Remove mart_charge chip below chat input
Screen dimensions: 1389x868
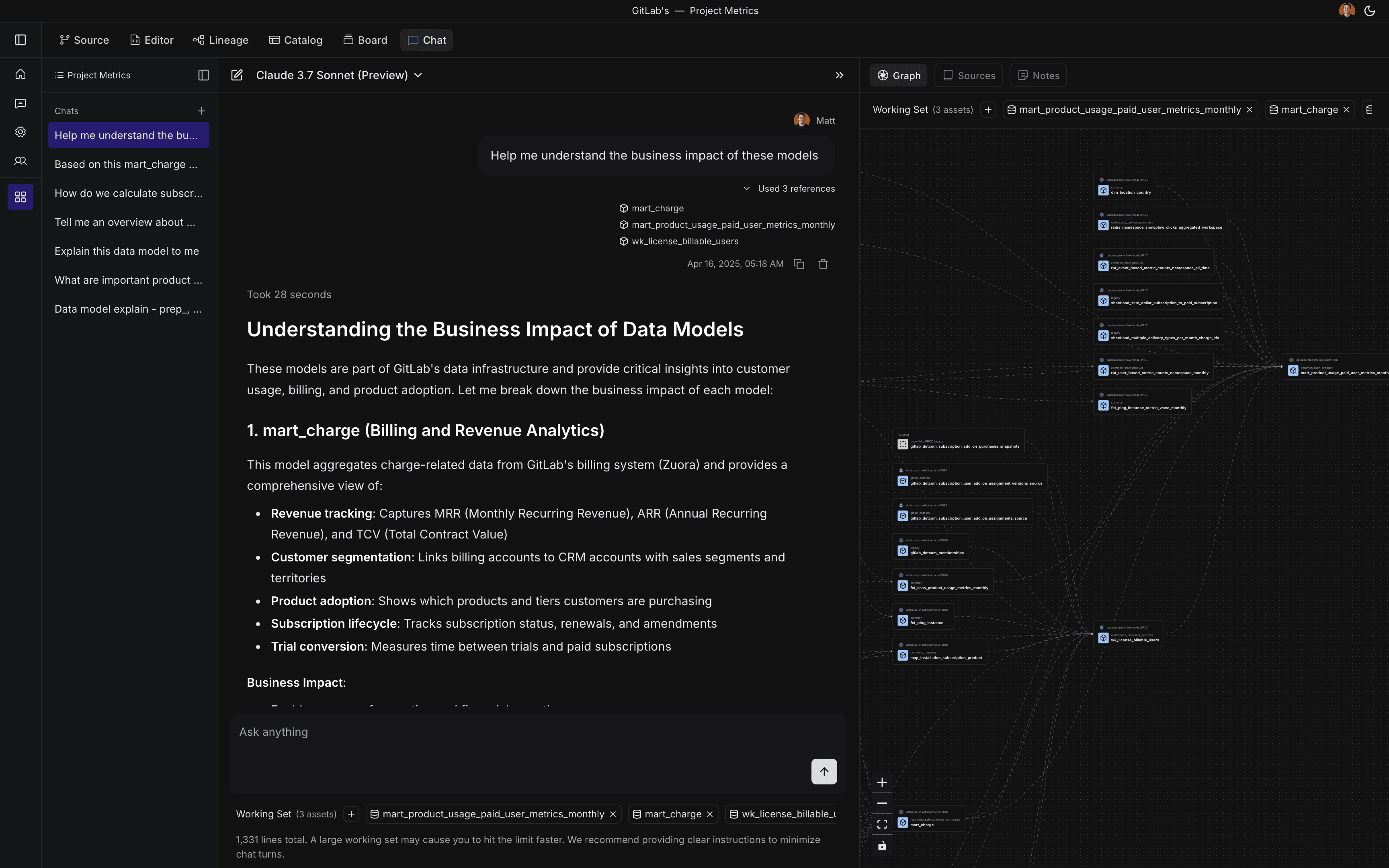(x=710, y=814)
